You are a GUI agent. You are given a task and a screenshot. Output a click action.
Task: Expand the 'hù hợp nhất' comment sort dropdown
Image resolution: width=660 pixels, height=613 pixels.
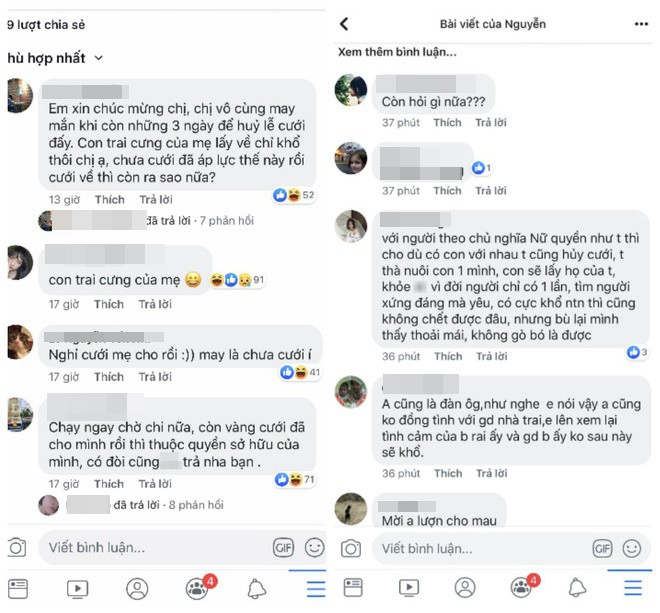(x=55, y=58)
